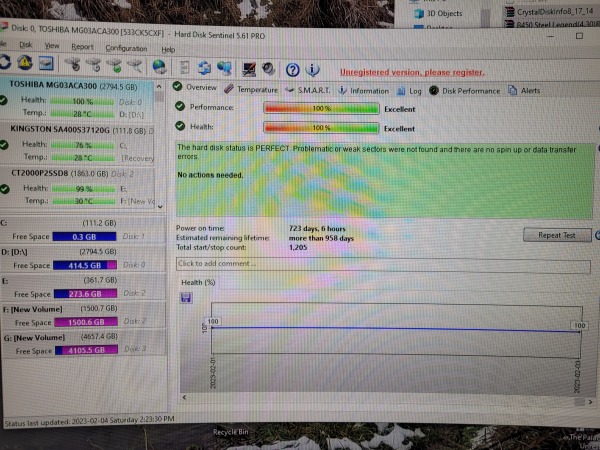Click the disk icon with green checkmark
The width and height of the screenshot is (600, 450).
[115, 66]
